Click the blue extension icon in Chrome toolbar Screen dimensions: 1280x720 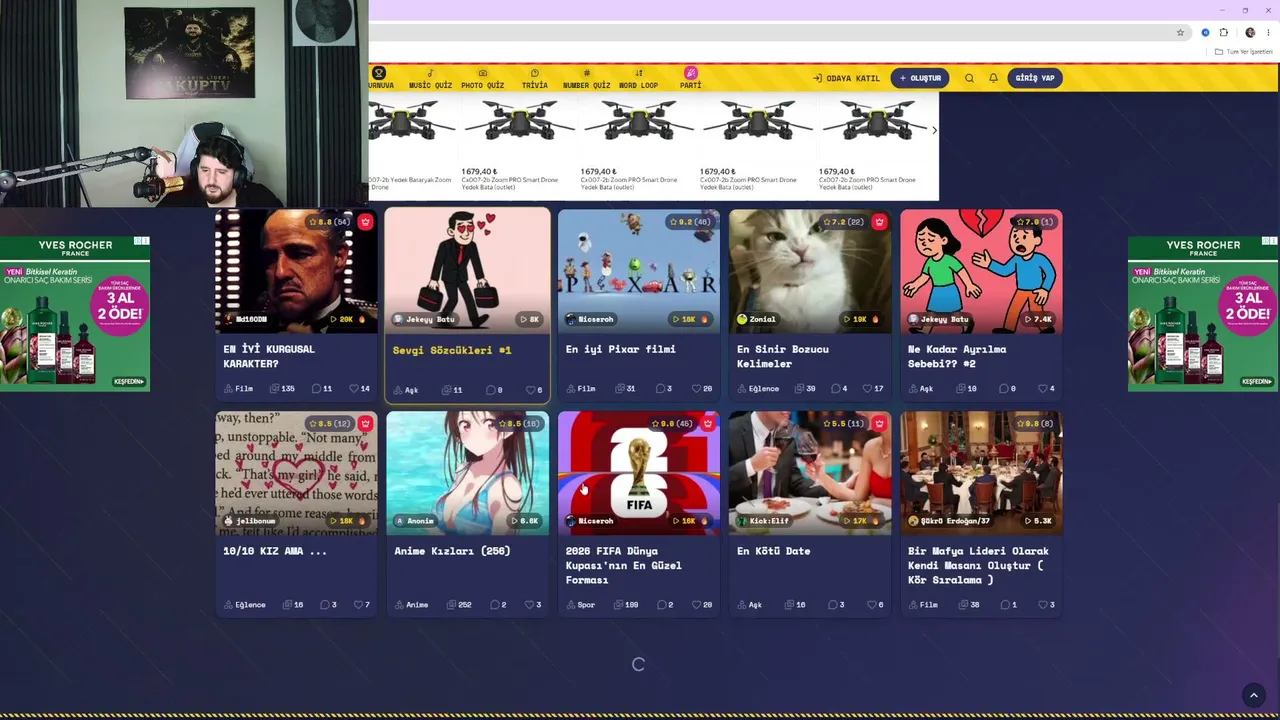pyautogui.click(x=1205, y=32)
